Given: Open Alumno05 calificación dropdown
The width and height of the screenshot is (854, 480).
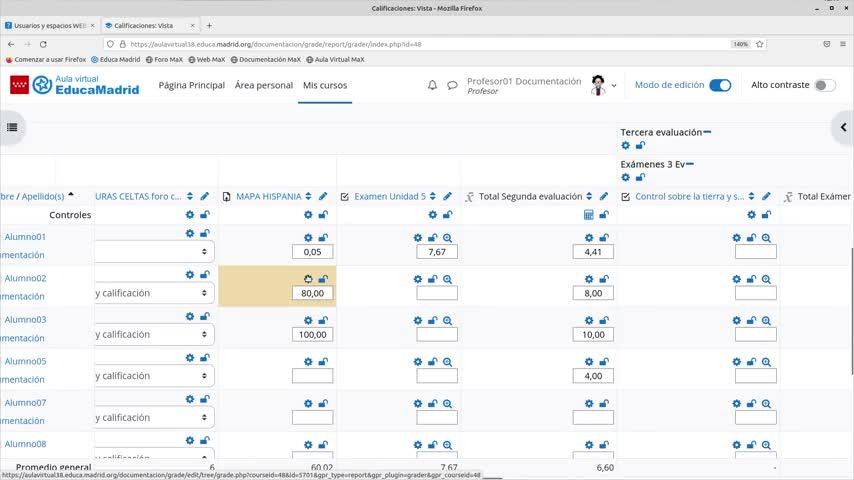Looking at the screenshot, I should (154, 376).
